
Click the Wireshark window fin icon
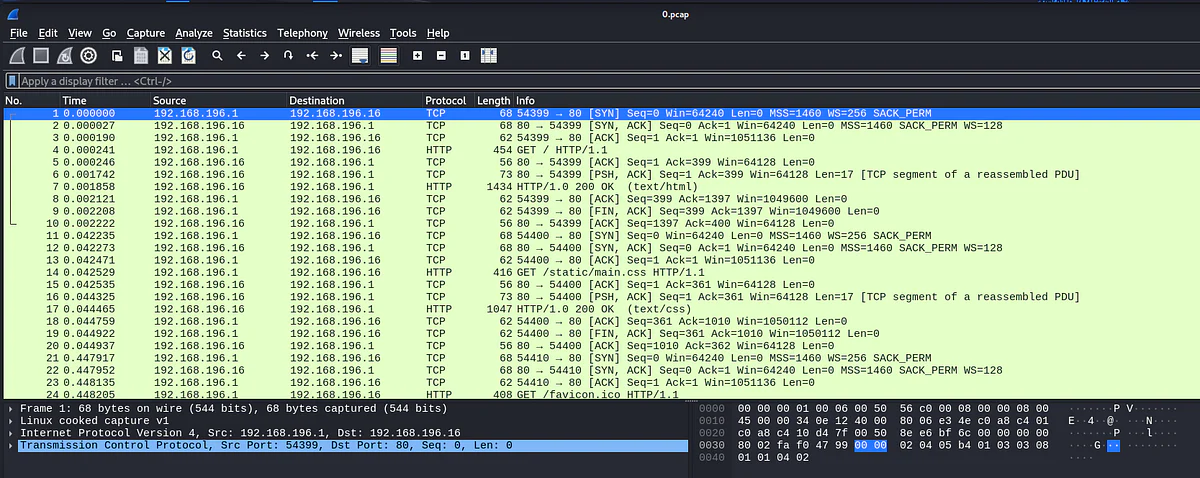14,13
